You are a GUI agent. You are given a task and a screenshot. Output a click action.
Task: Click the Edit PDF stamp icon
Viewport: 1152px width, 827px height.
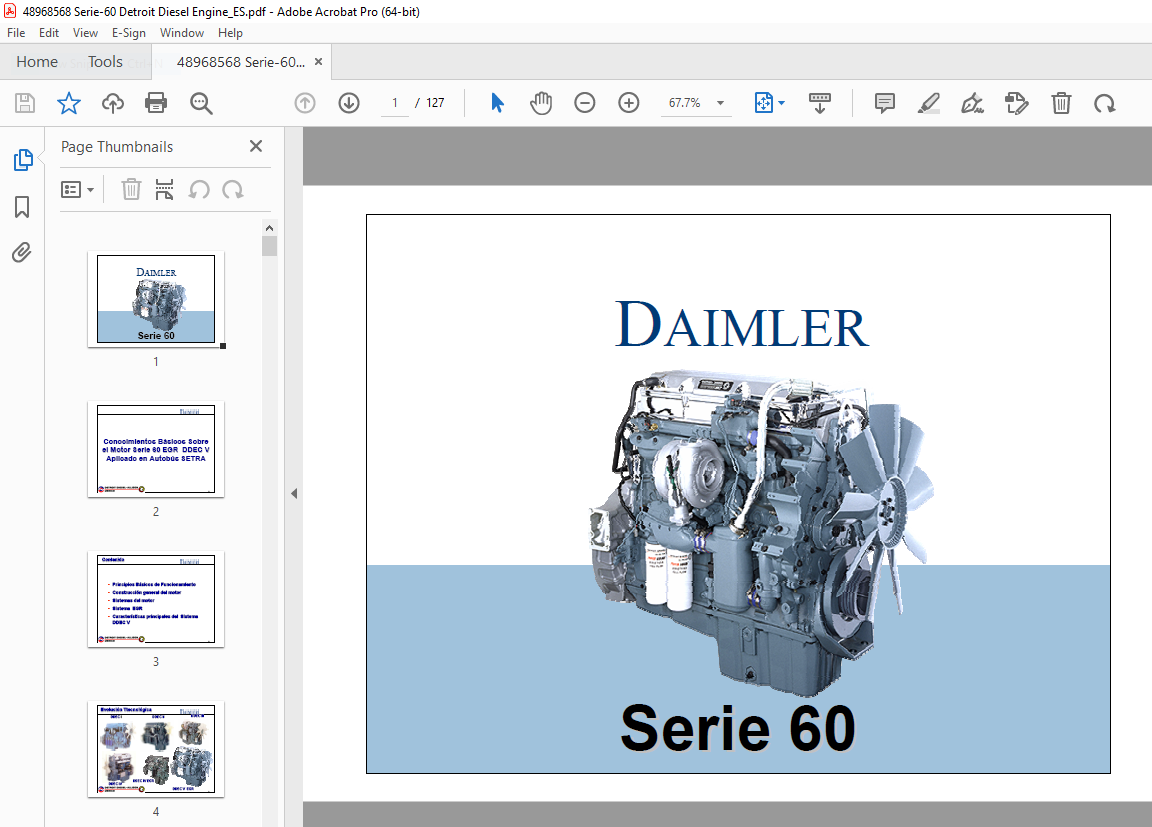pyautogui.click(x=1017, y=103)
